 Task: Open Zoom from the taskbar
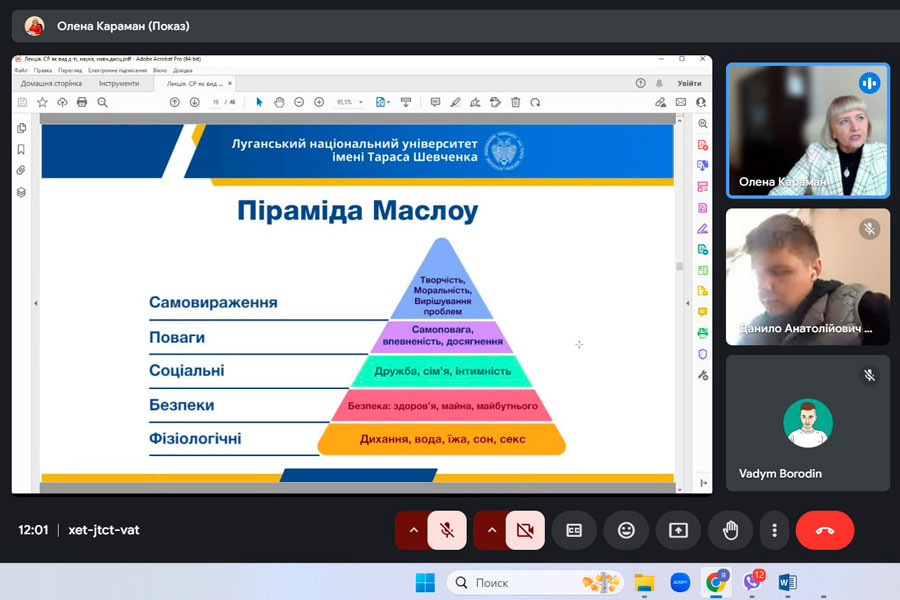tap(680, 582)
